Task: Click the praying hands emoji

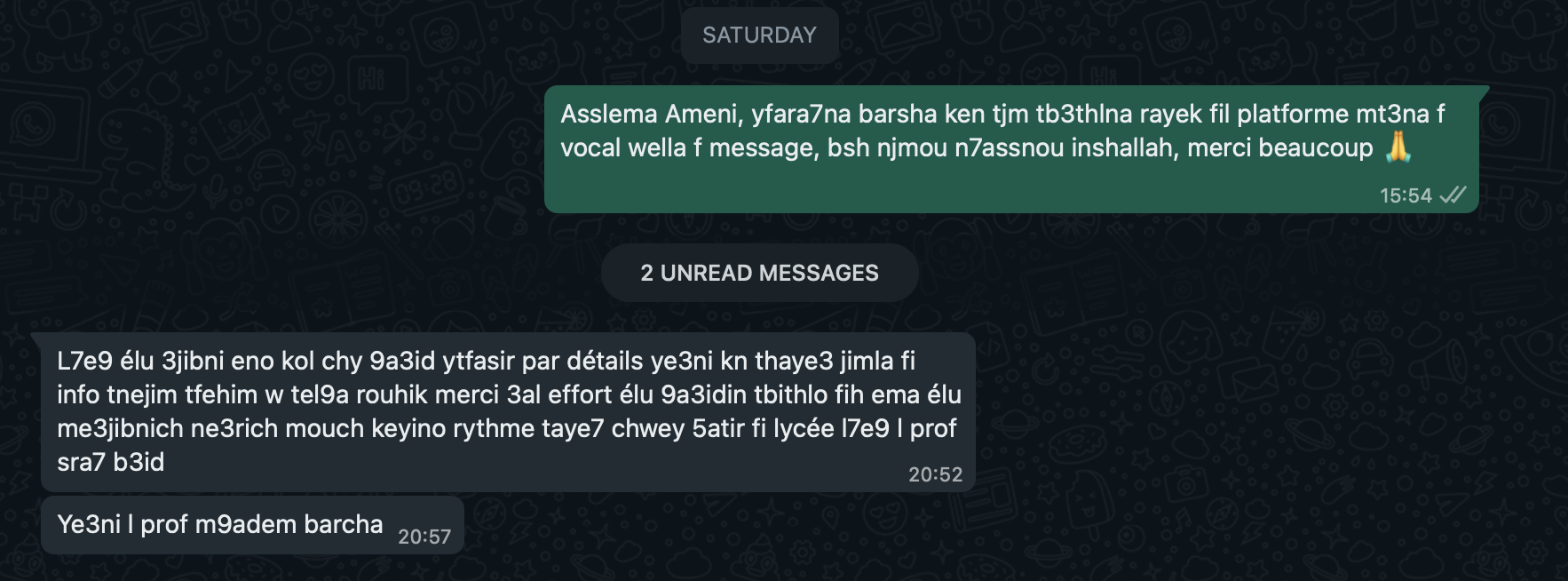Action: (x=1398, y=147)
